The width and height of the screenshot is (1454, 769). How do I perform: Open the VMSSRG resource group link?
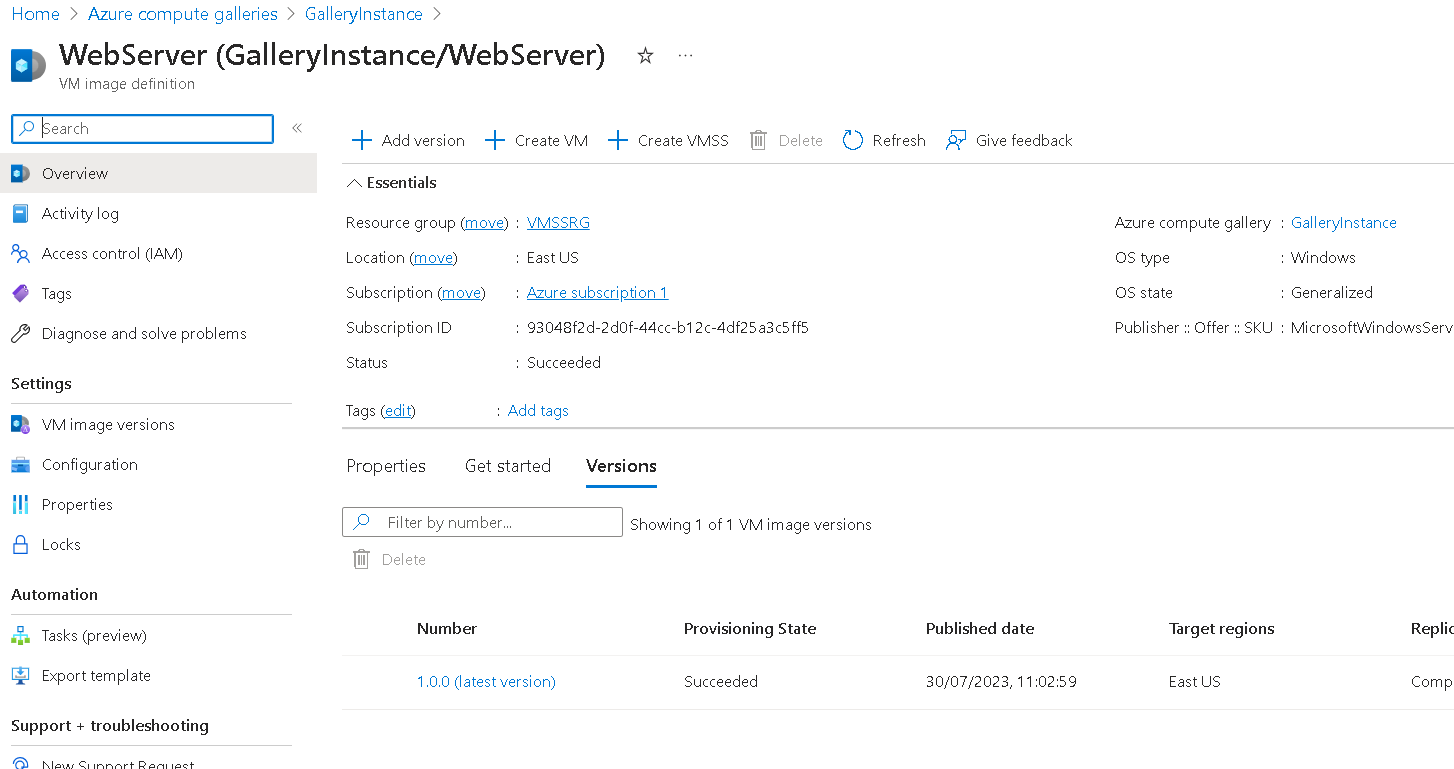tap(558, 222)
